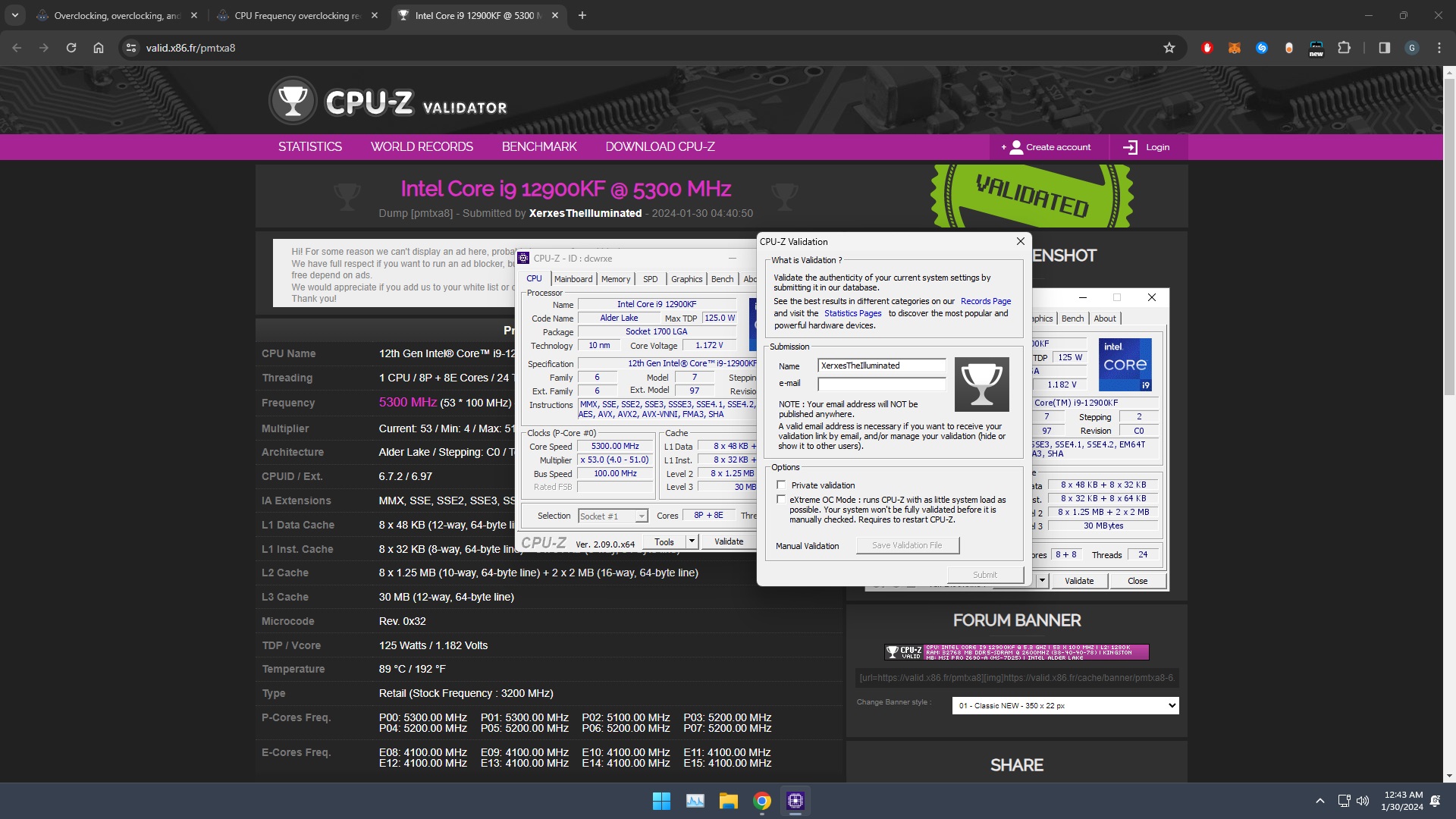Image resolution: width=1456 pixels, height=819 pixels.
Task: Open the Socket #1 selection dropdown
Action: tap(613, 516)
